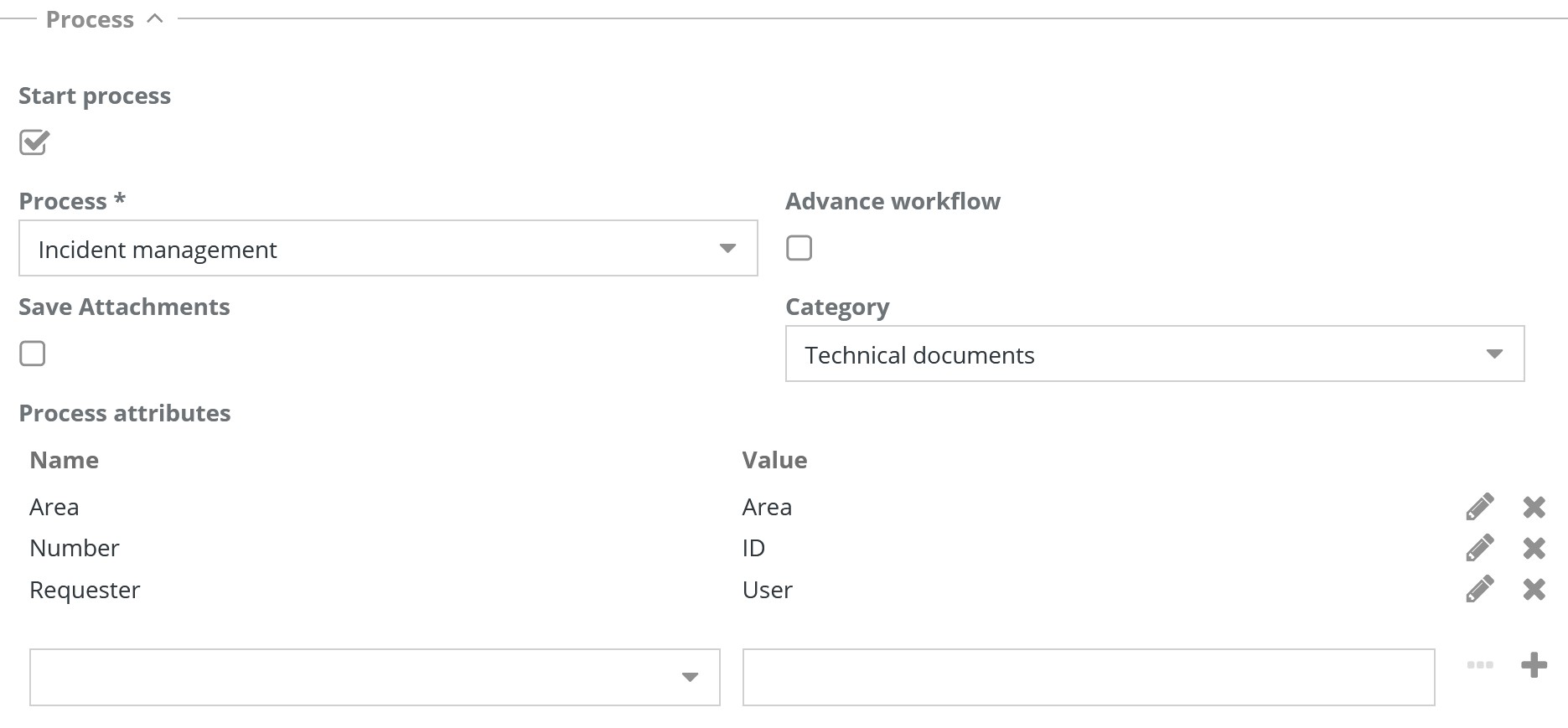Screen dimensions: 1568x728
Task: Enable the Advance workflow checkbox
Action: click(799, 248)
